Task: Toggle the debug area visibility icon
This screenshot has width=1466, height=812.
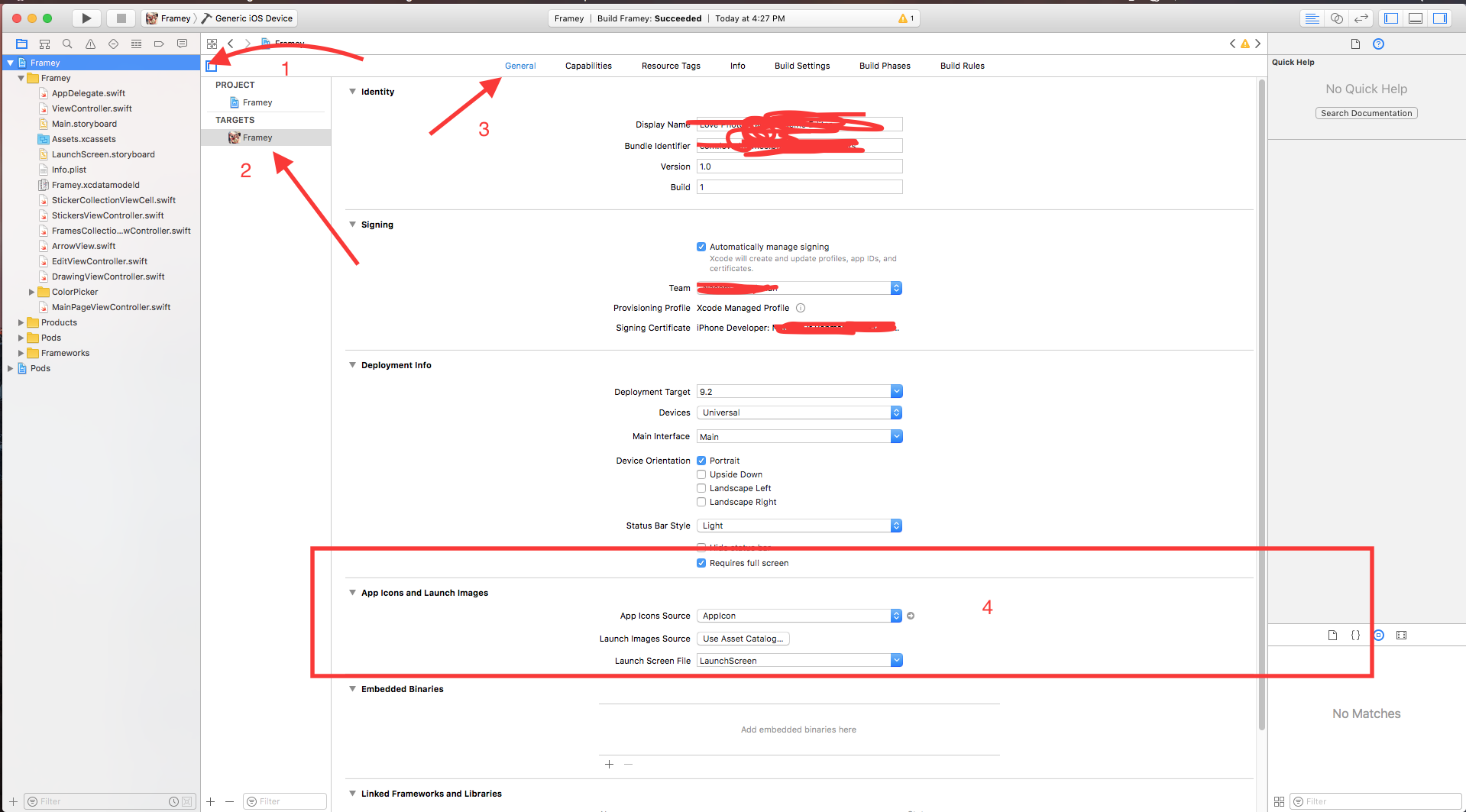Action: 1415,18
